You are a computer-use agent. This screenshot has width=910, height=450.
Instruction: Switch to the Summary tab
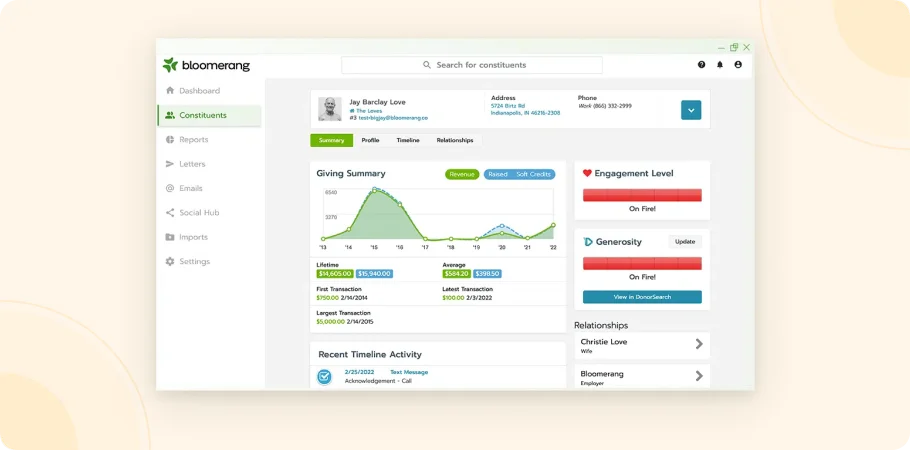tap(331, 141)
